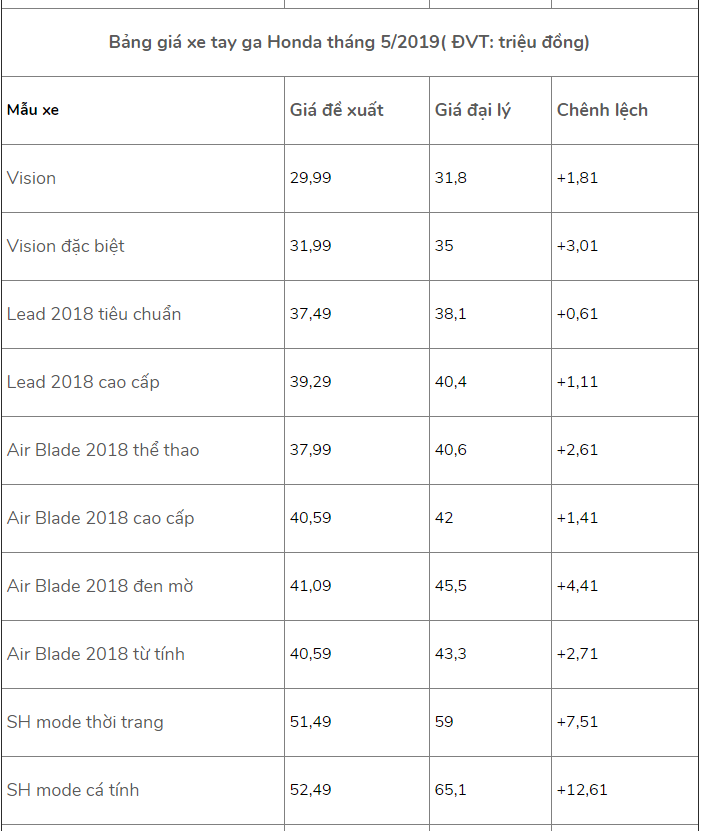Select the "Chênh lệch" column header
This screenshot has width=705, height=831.
[602, 110]
